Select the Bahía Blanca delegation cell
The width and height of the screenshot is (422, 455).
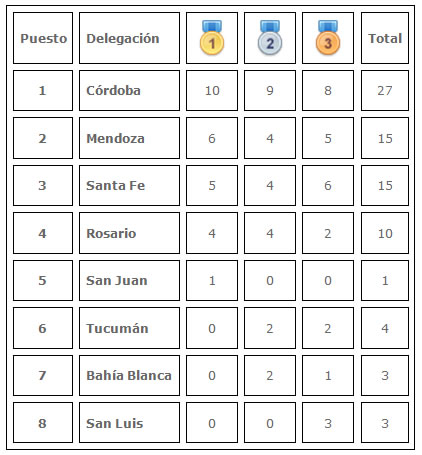point(129,375)
